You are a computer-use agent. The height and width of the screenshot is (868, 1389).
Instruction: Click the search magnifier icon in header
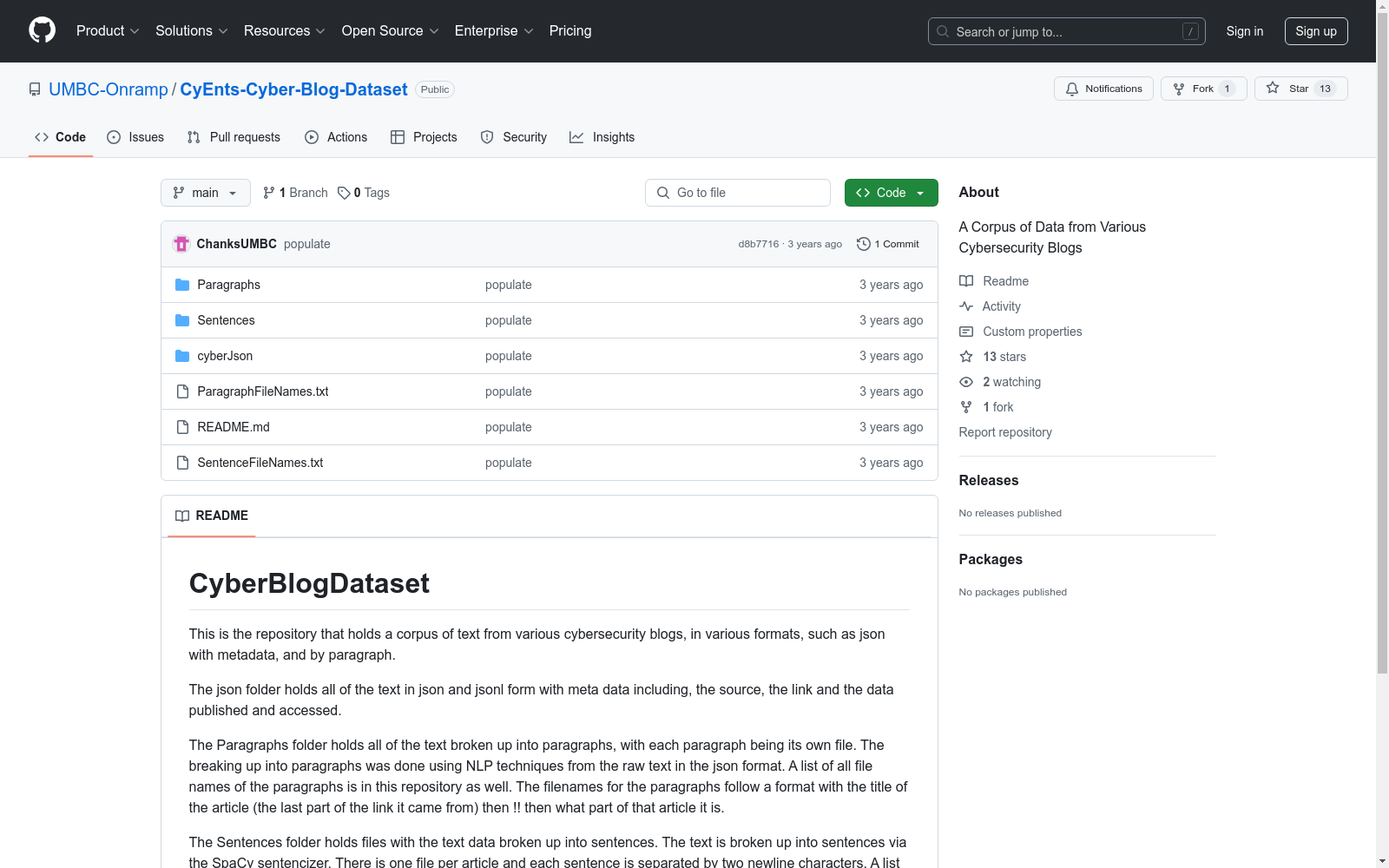pos(943,31)
